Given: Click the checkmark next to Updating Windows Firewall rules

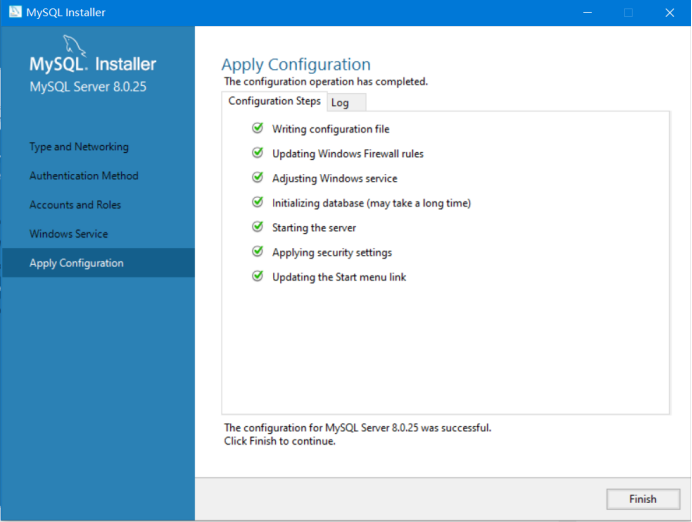Looking at the screenshot, I should point(258,153).
